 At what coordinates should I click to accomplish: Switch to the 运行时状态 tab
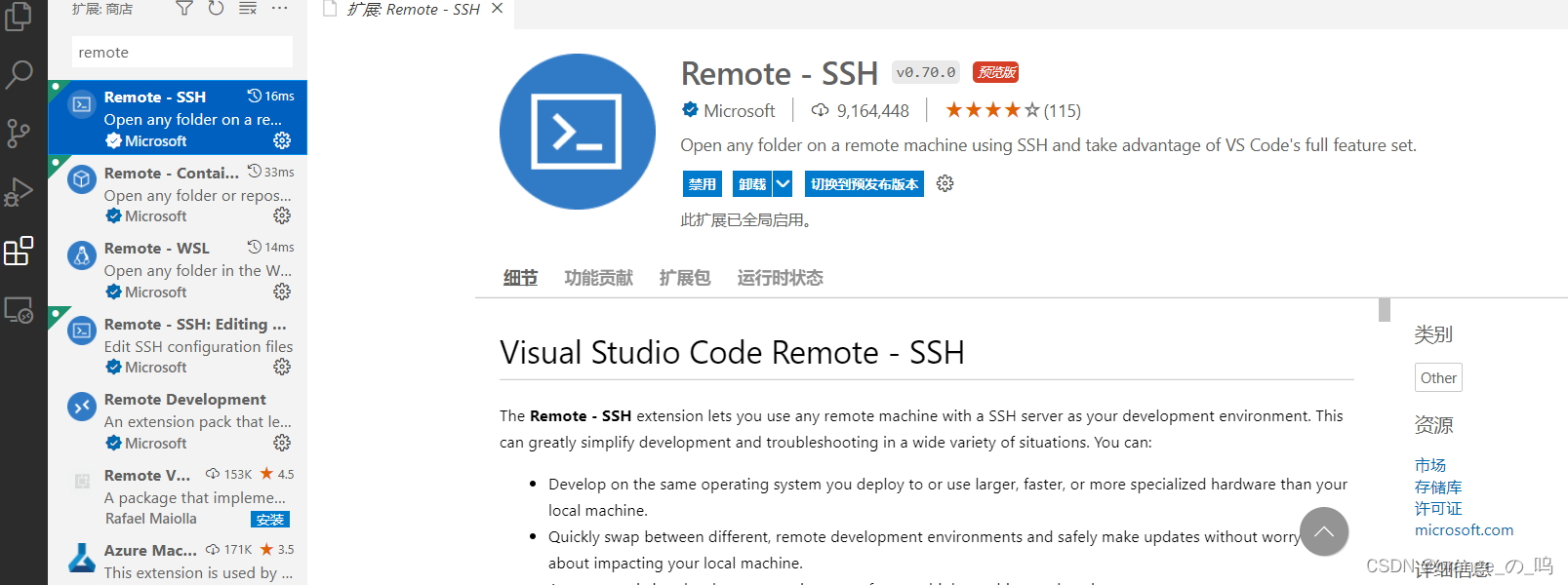click(x=780, y=278)
